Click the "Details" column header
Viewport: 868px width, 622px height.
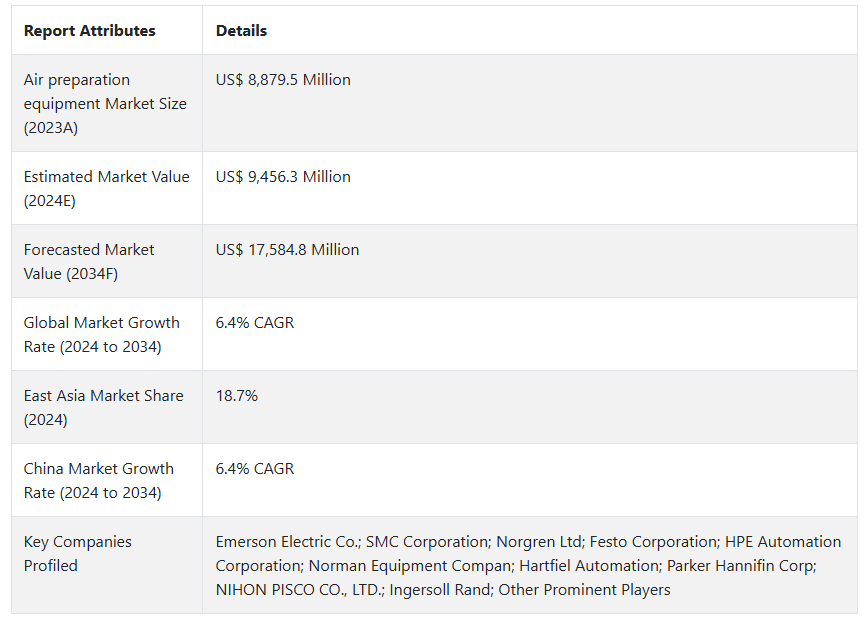pyautogui.click(x=241, y=31)
